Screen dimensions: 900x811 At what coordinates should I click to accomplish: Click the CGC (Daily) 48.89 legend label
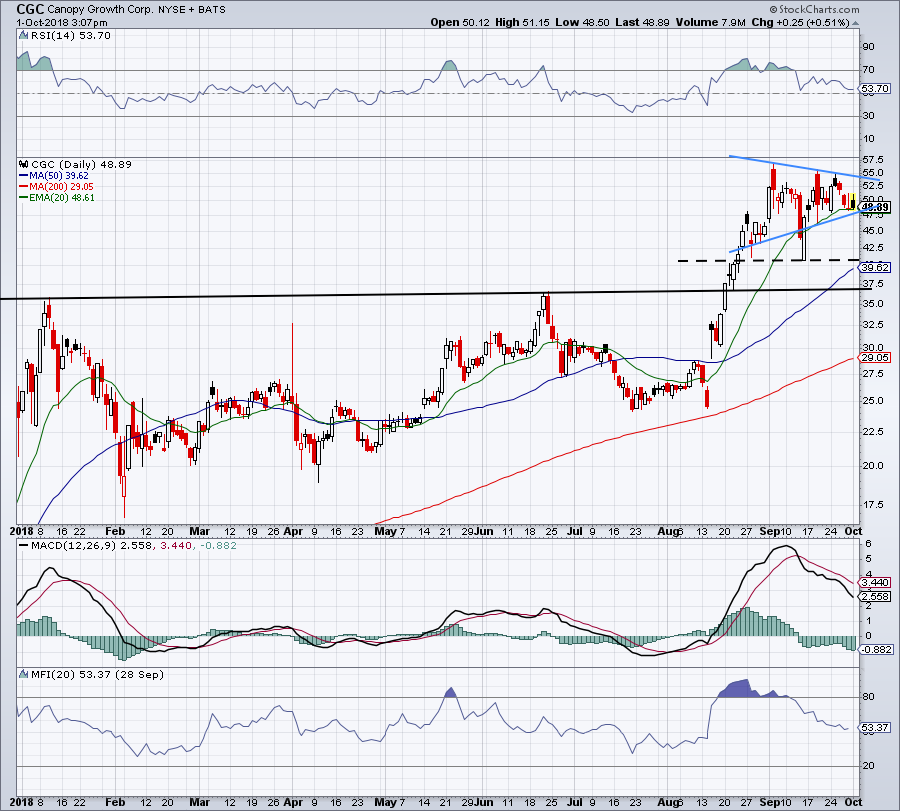(82, 164)
